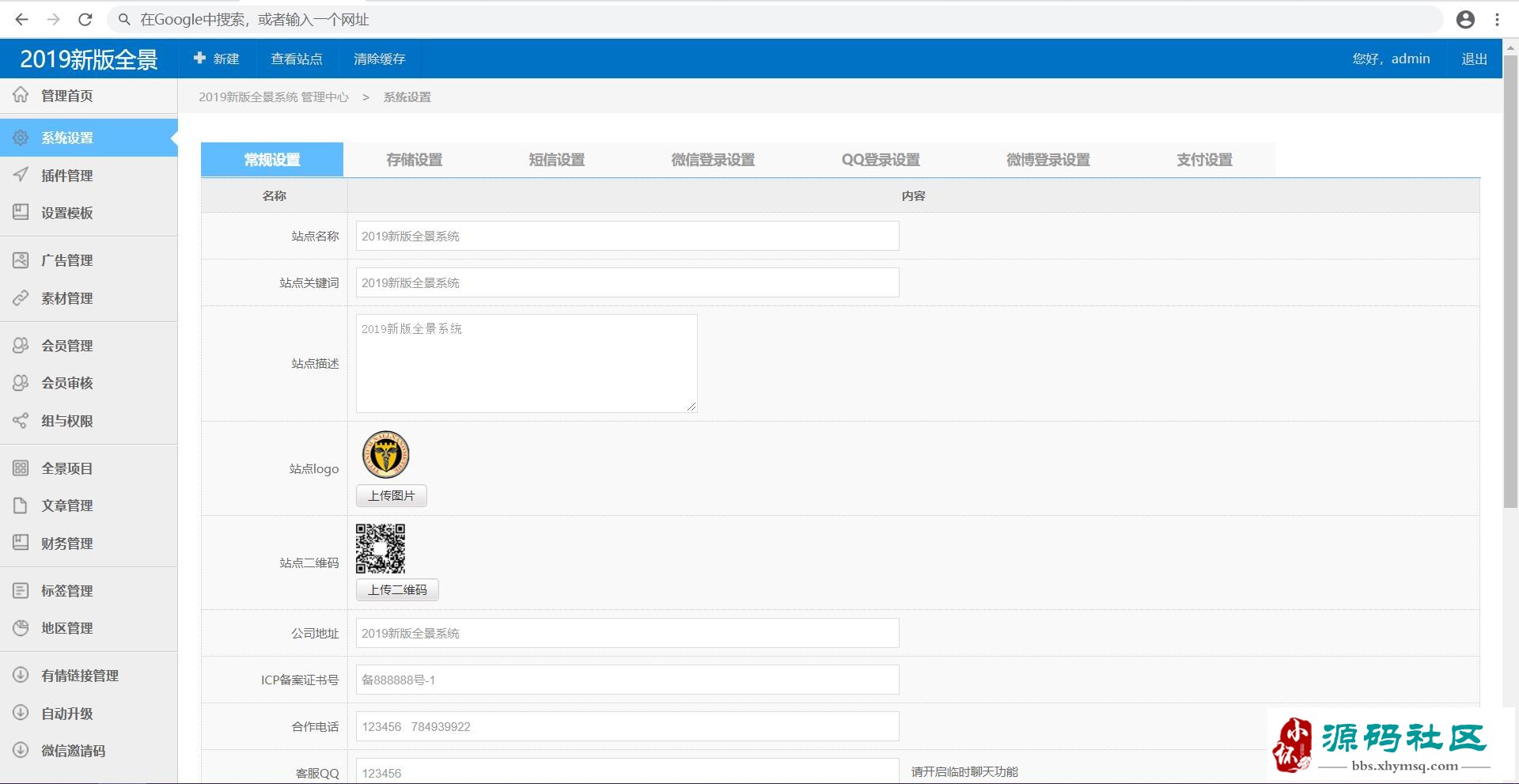Select the 微信登录设置 tab
1519x784 pixels.
pos(713,160)
